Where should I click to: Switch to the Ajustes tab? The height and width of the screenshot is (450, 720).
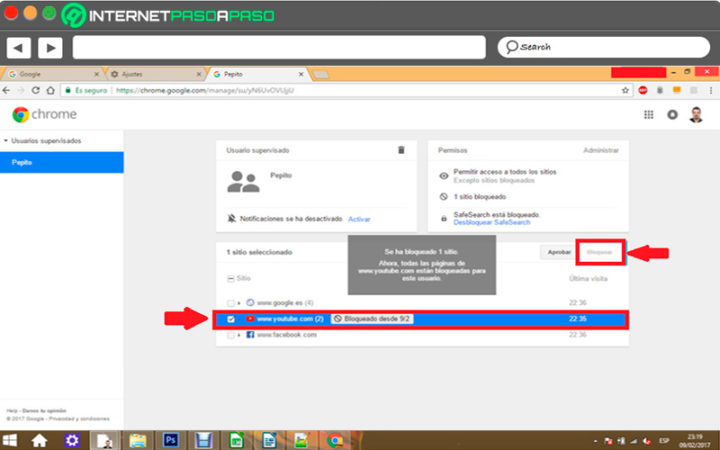pos(154,74)
